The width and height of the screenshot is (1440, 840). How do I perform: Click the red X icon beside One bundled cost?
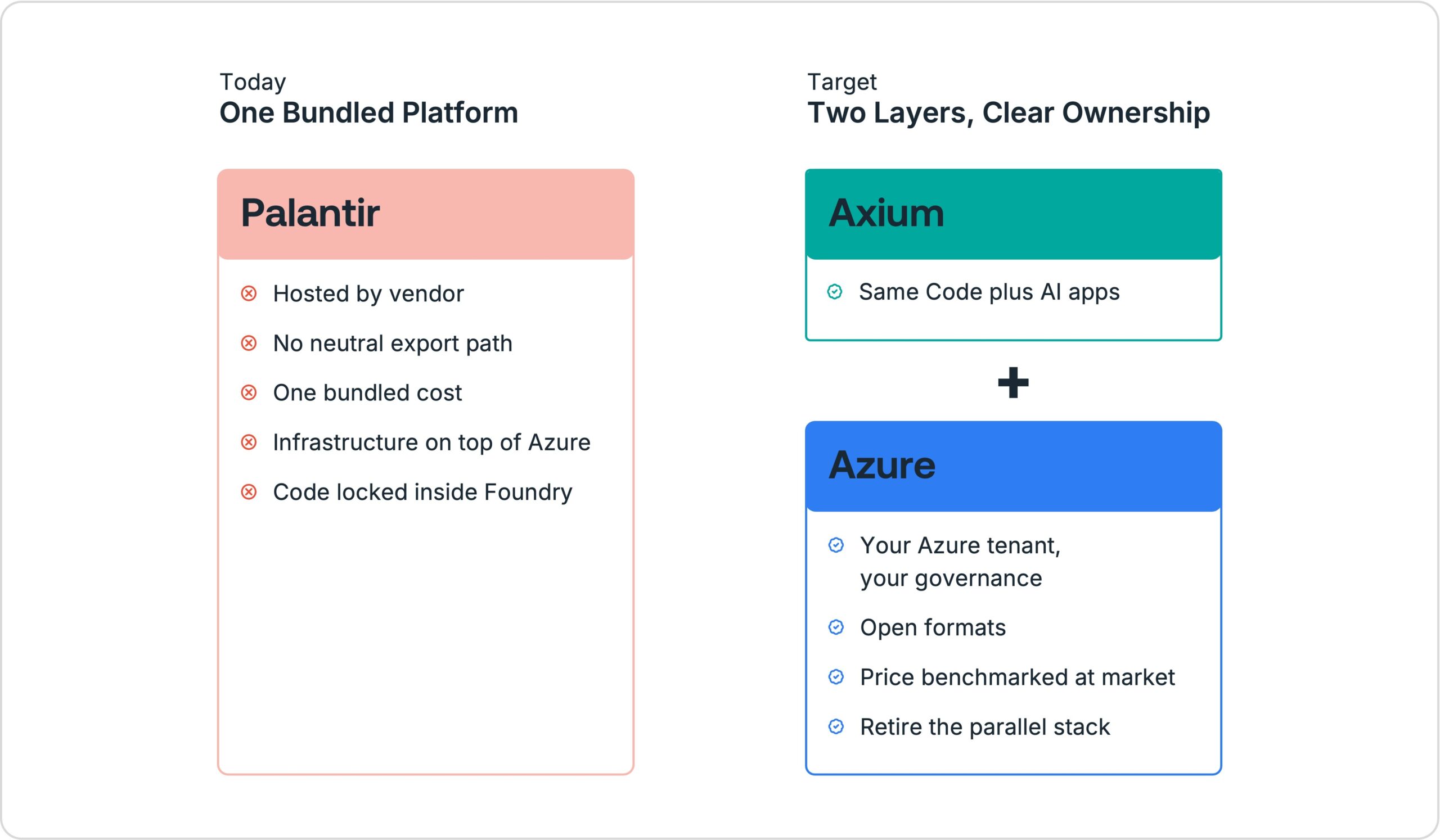[x=249, y=393]
